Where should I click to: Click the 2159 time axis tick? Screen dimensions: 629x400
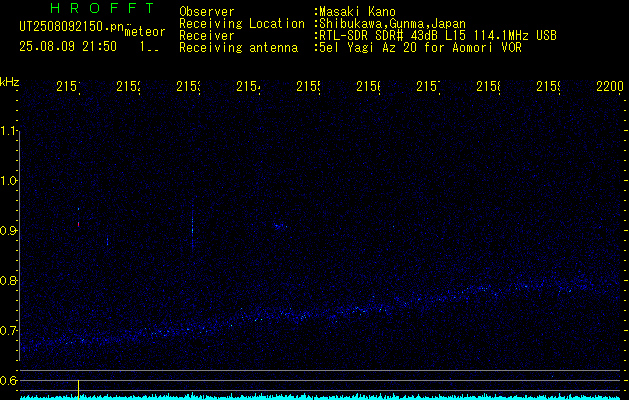548,86
